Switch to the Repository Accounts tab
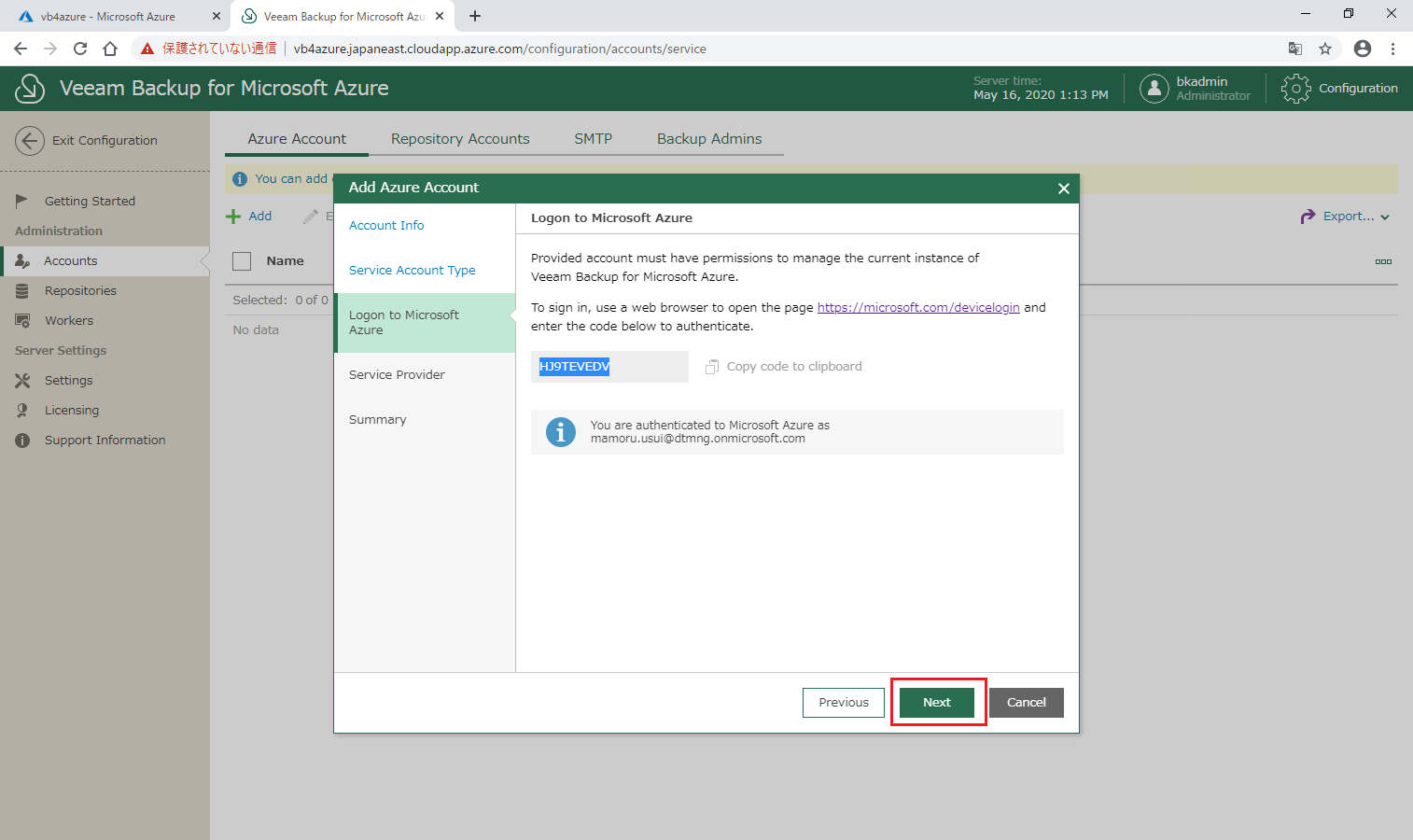Image resolution: width=1413 pixels, height=840 pixels. click(460, 138)
